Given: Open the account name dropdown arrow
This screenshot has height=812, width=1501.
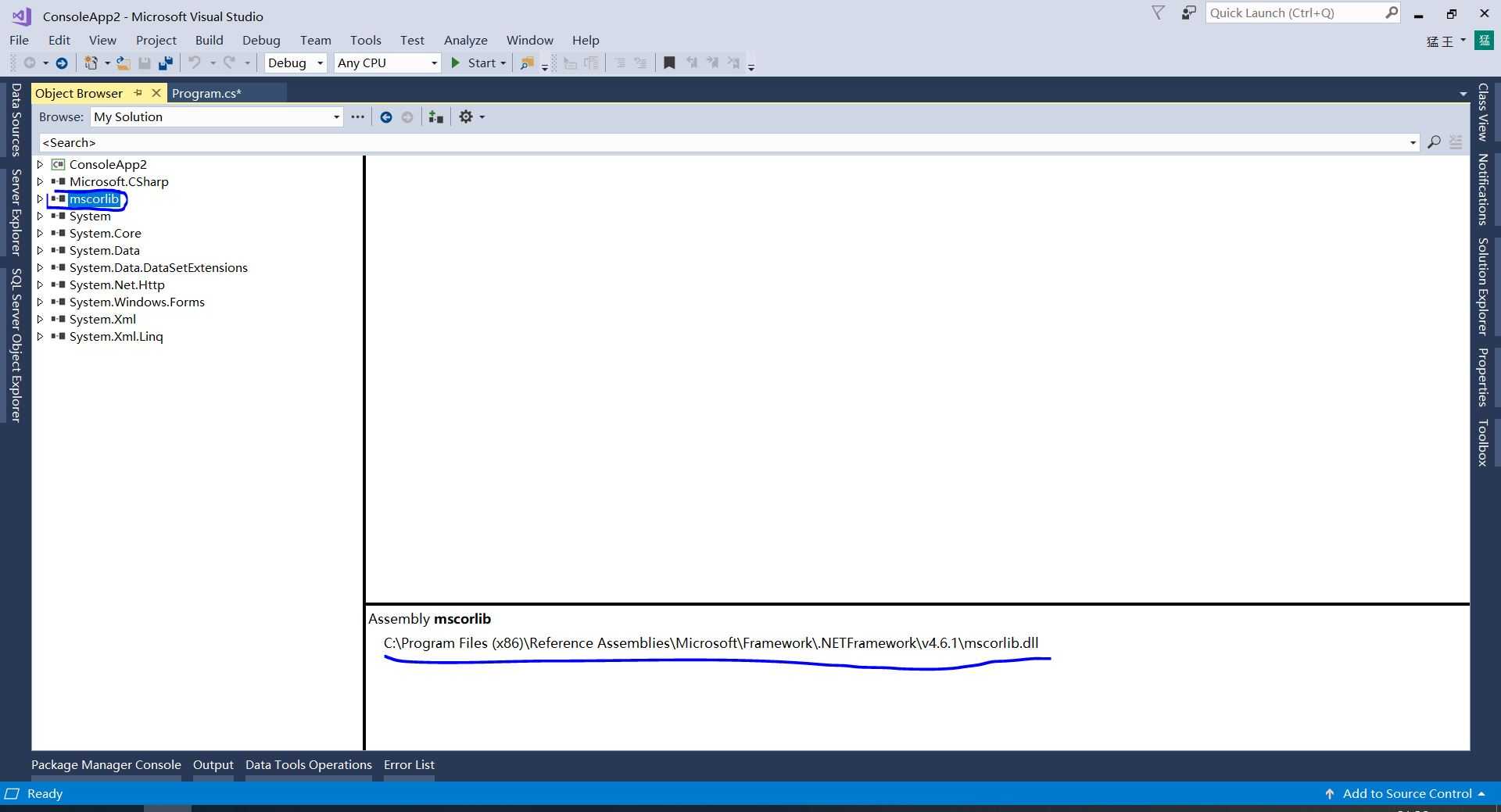Looking at the screenshot, I should (1463, 41).
